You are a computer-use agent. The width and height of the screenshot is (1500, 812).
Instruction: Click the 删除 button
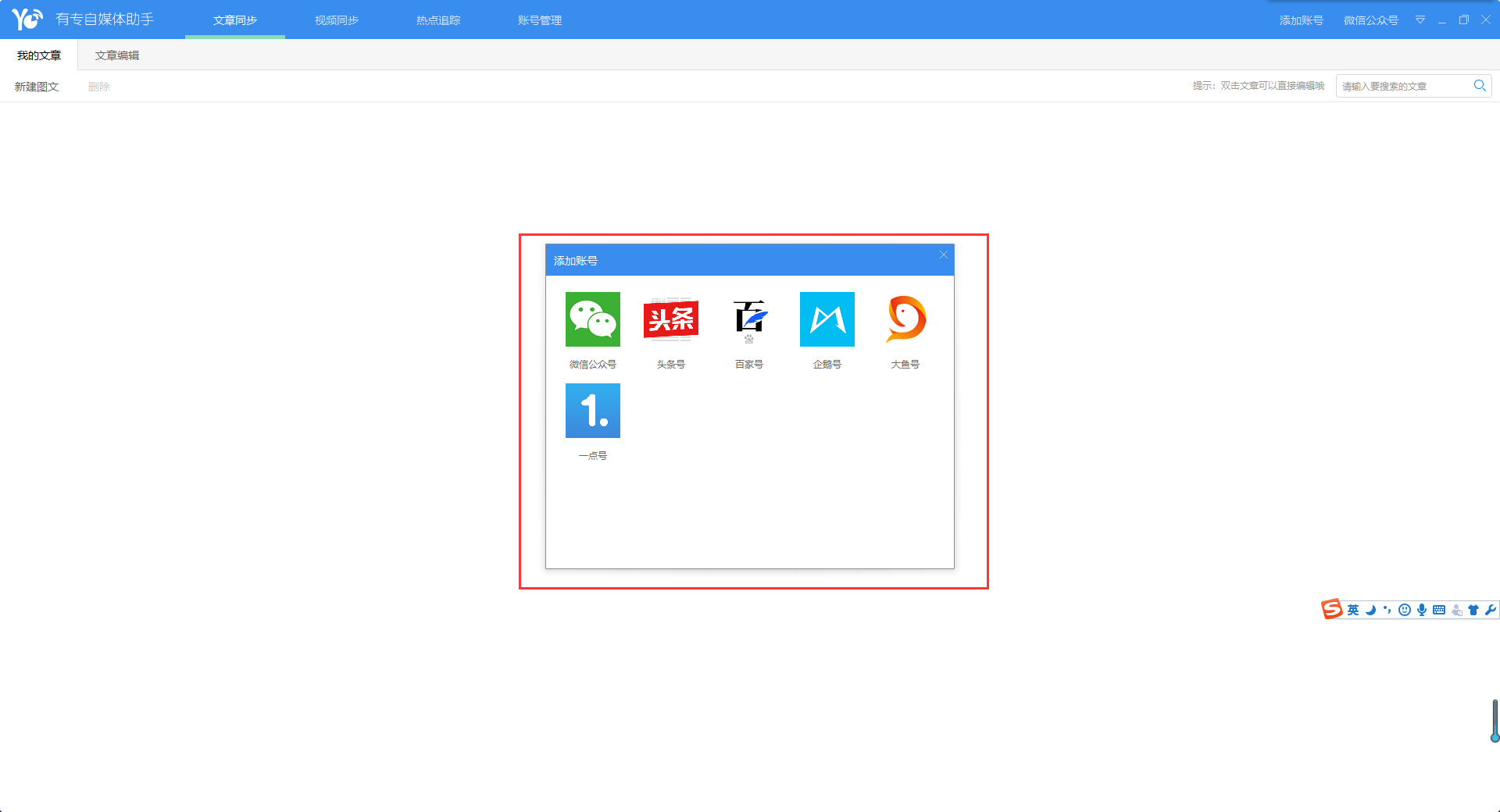click(x=99, y=87)
